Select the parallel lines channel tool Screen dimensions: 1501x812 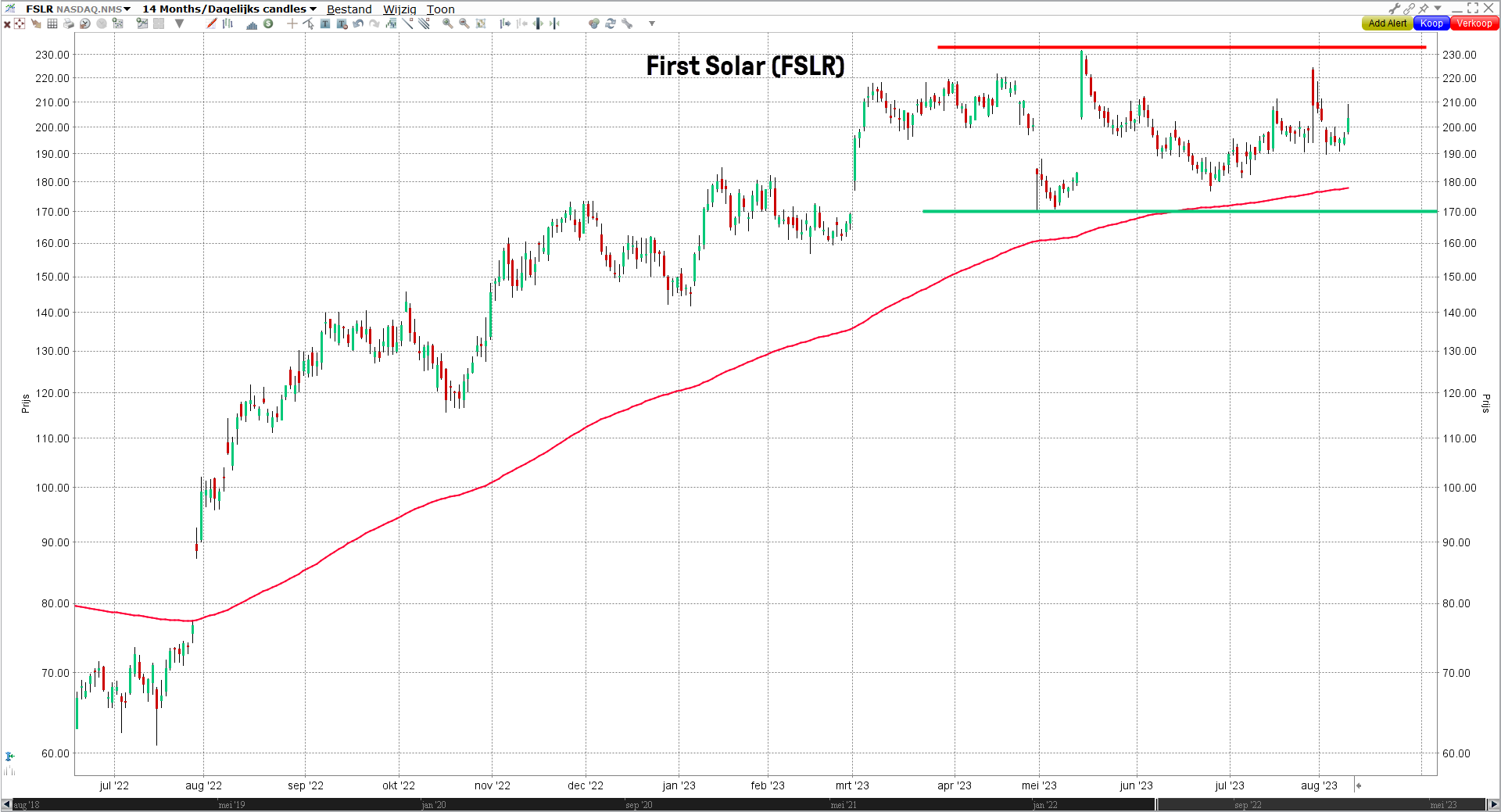point(424,23)
